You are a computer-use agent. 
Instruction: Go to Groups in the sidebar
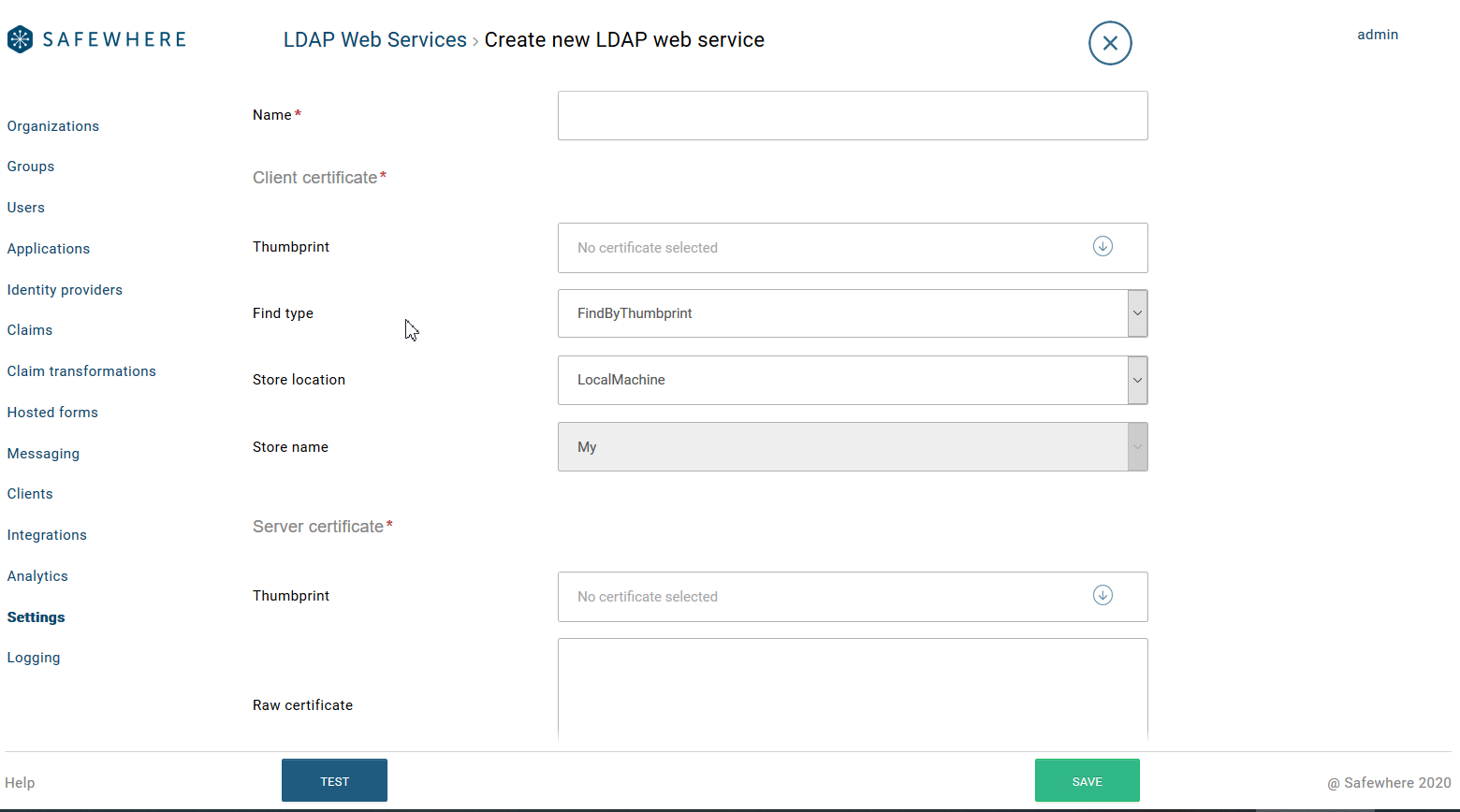[x=31, y=167]
